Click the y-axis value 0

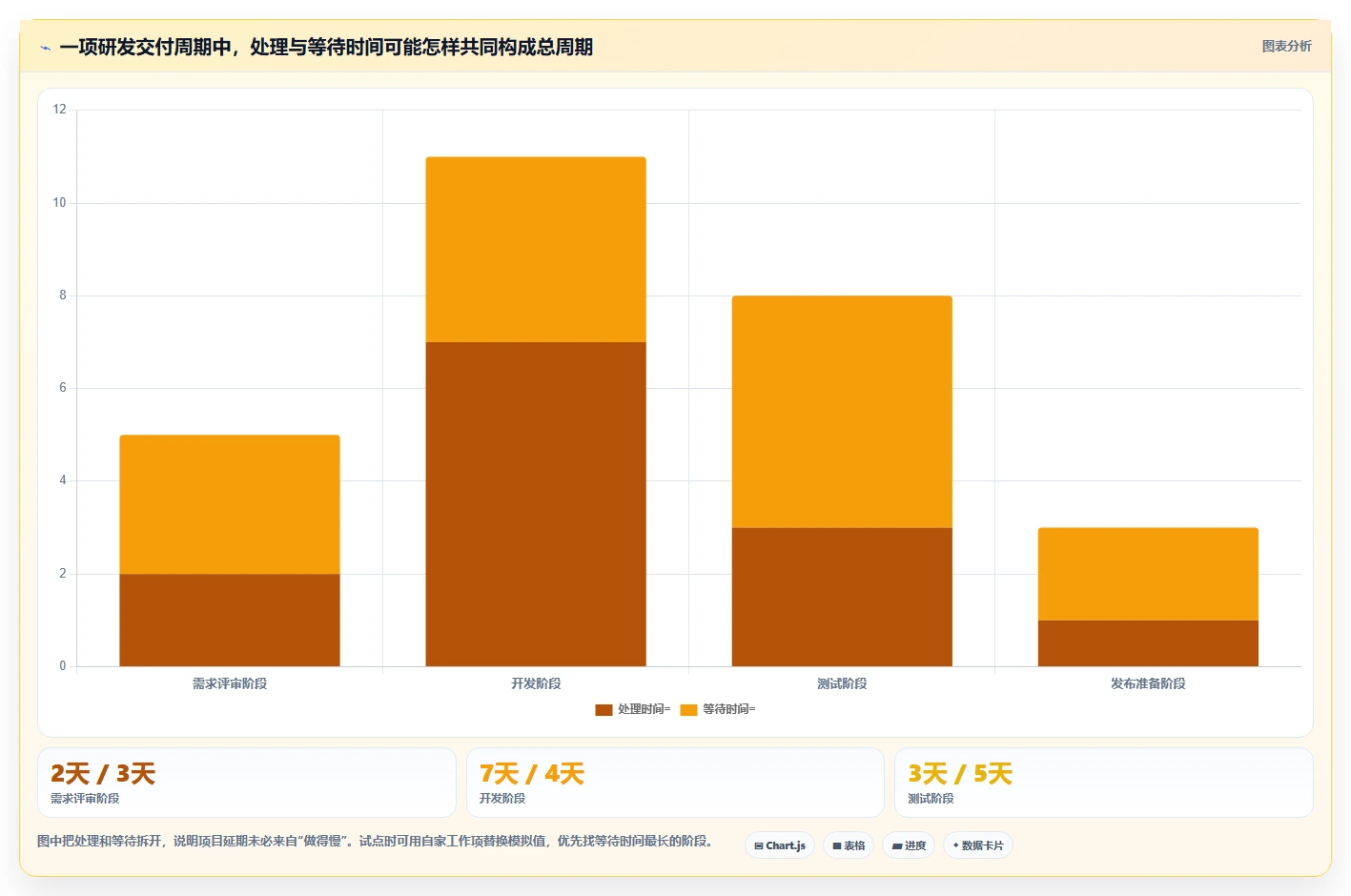tap(63, 666)
